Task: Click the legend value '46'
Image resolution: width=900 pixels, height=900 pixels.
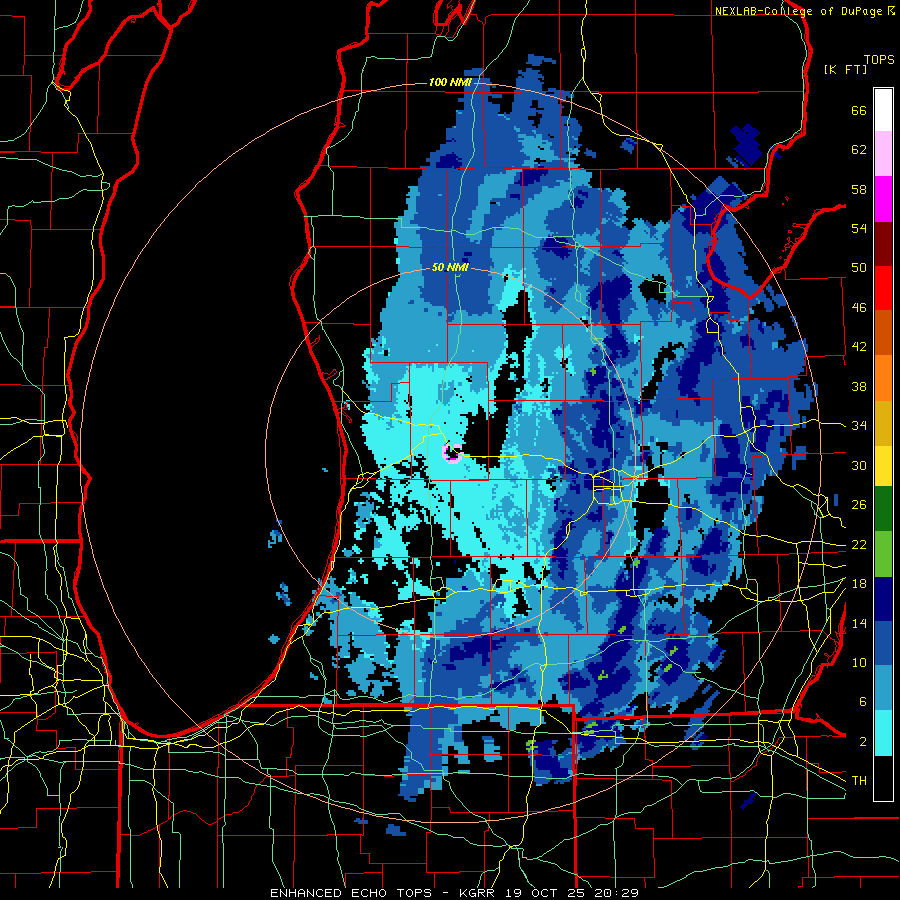Action: pyautogui.click(x=859, y=308)
